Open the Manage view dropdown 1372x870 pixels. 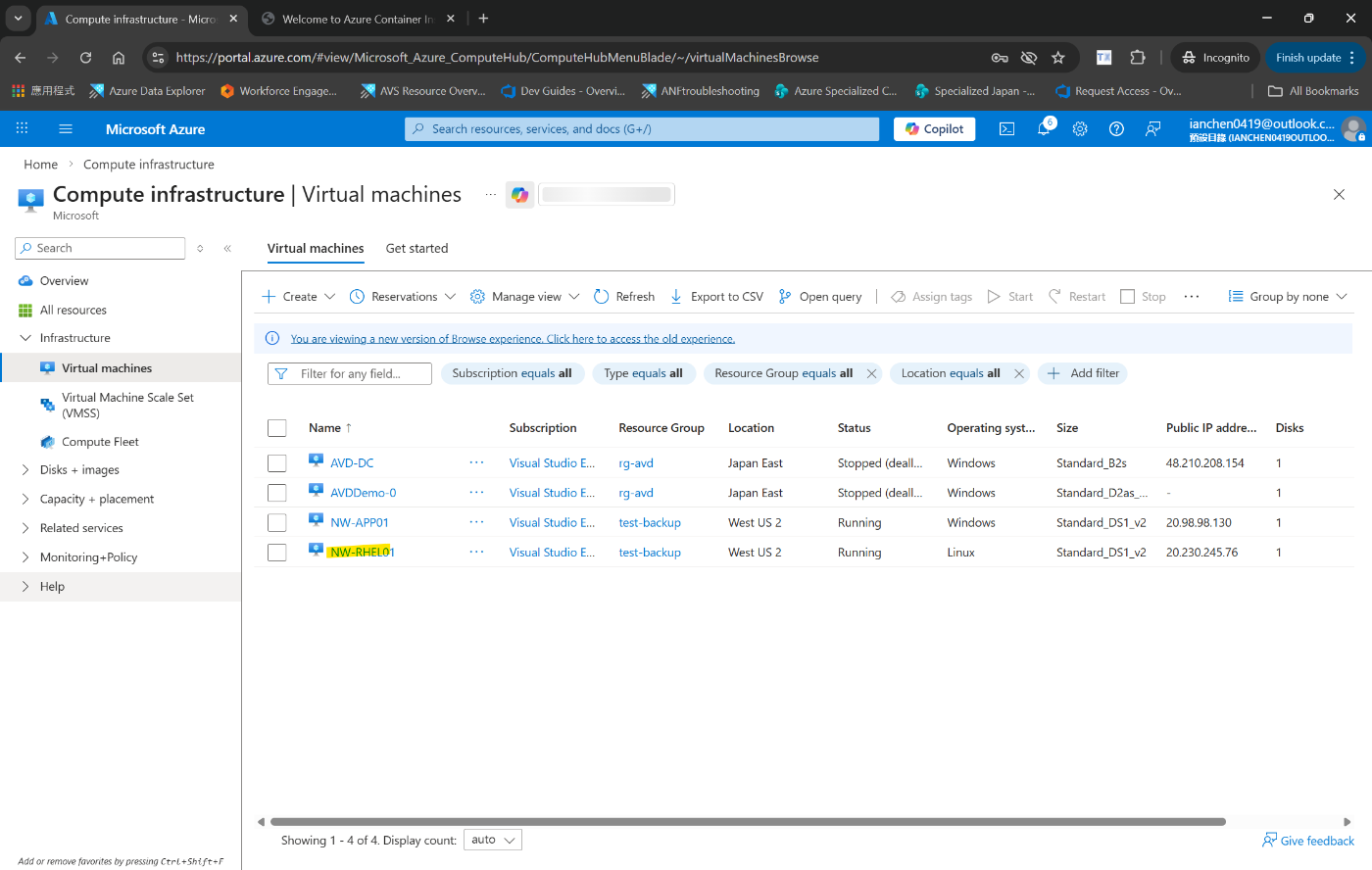tap(525, 296)
